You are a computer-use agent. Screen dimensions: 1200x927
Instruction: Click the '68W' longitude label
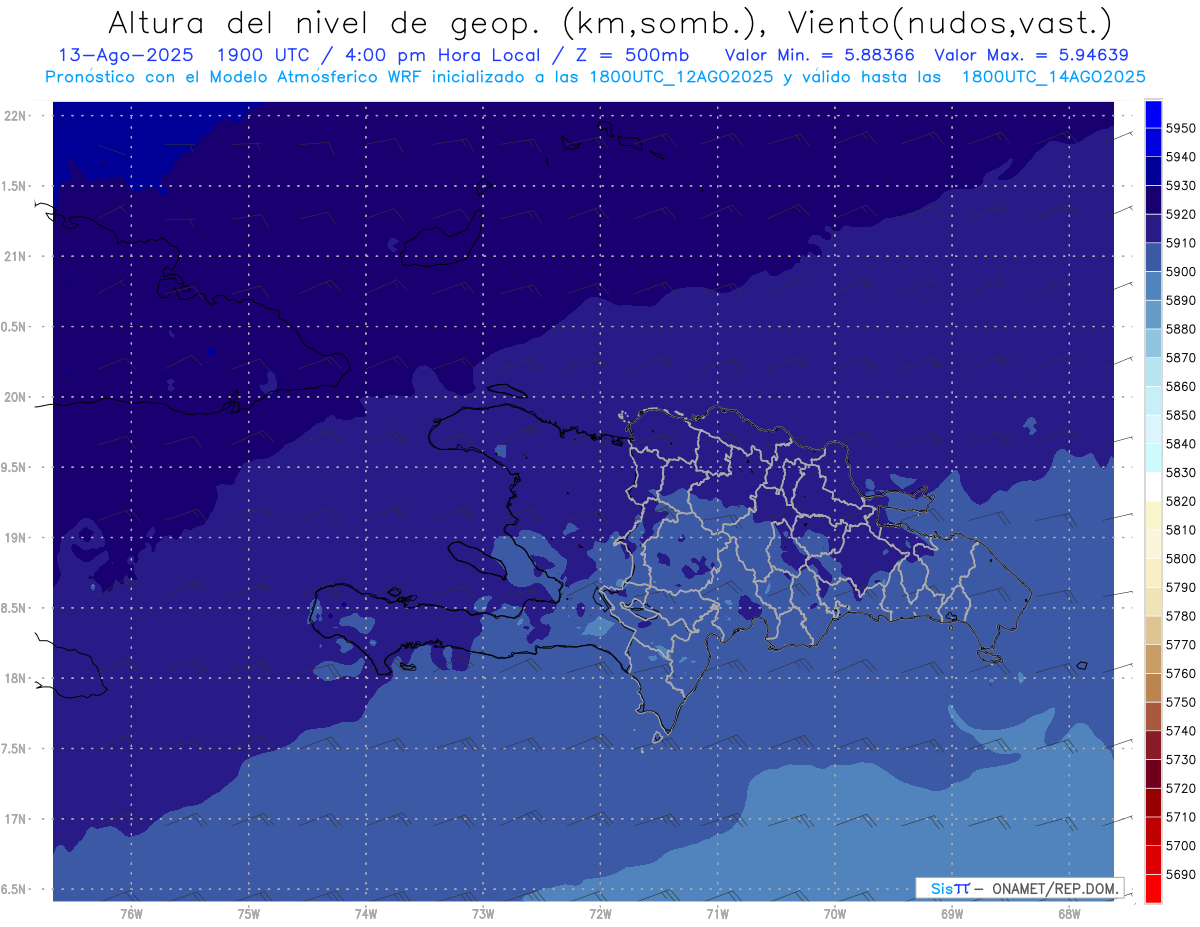(1068, 913)
